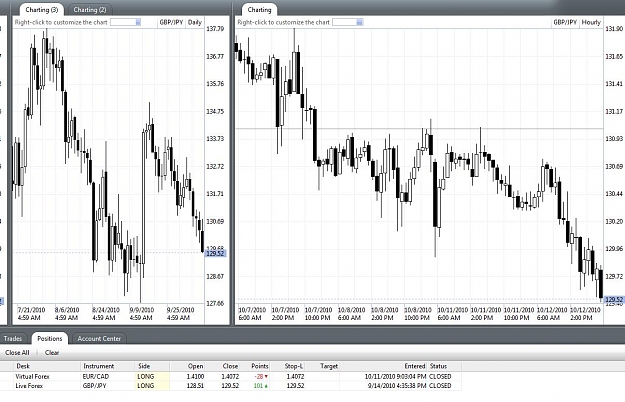Select the Positions tab

[50, 339]
